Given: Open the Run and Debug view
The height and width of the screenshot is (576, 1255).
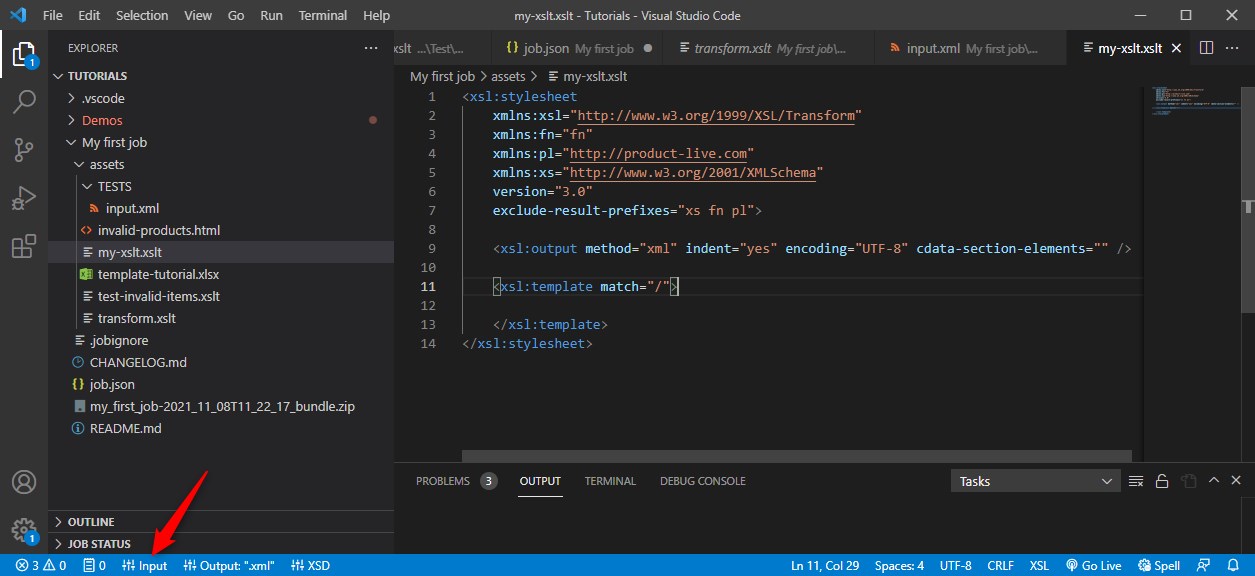Looking at the screenshot, I should point(24,198).
